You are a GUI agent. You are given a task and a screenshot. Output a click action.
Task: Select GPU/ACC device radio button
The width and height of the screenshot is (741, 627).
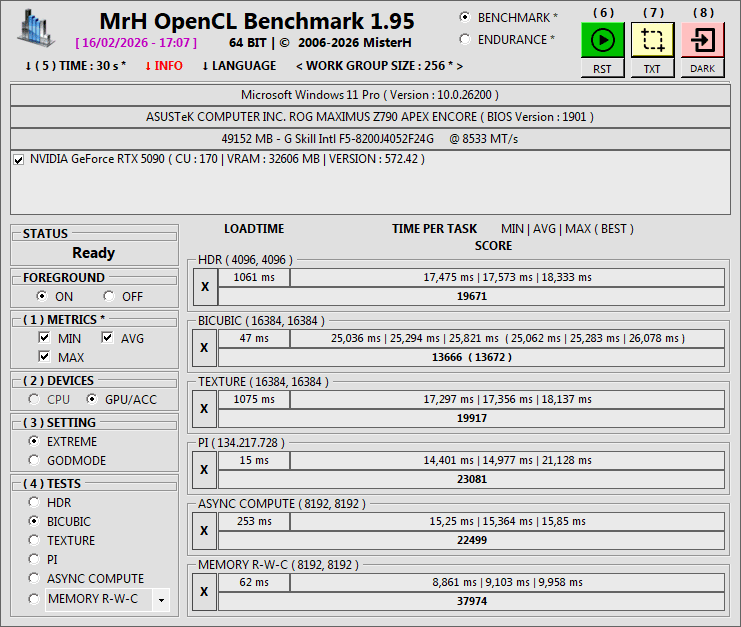(x=92, y=399)
